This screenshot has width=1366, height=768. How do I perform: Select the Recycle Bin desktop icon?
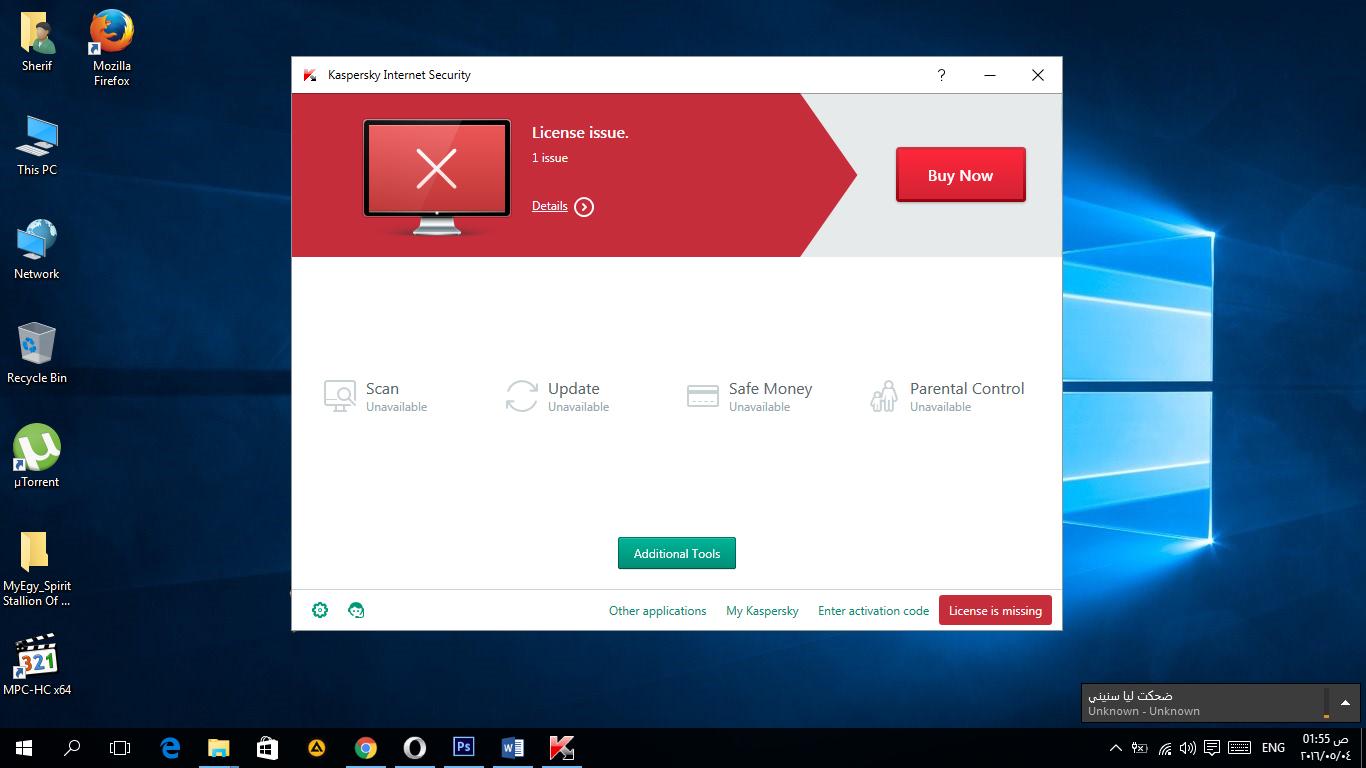pyautogui.click(x=37, y=354)
